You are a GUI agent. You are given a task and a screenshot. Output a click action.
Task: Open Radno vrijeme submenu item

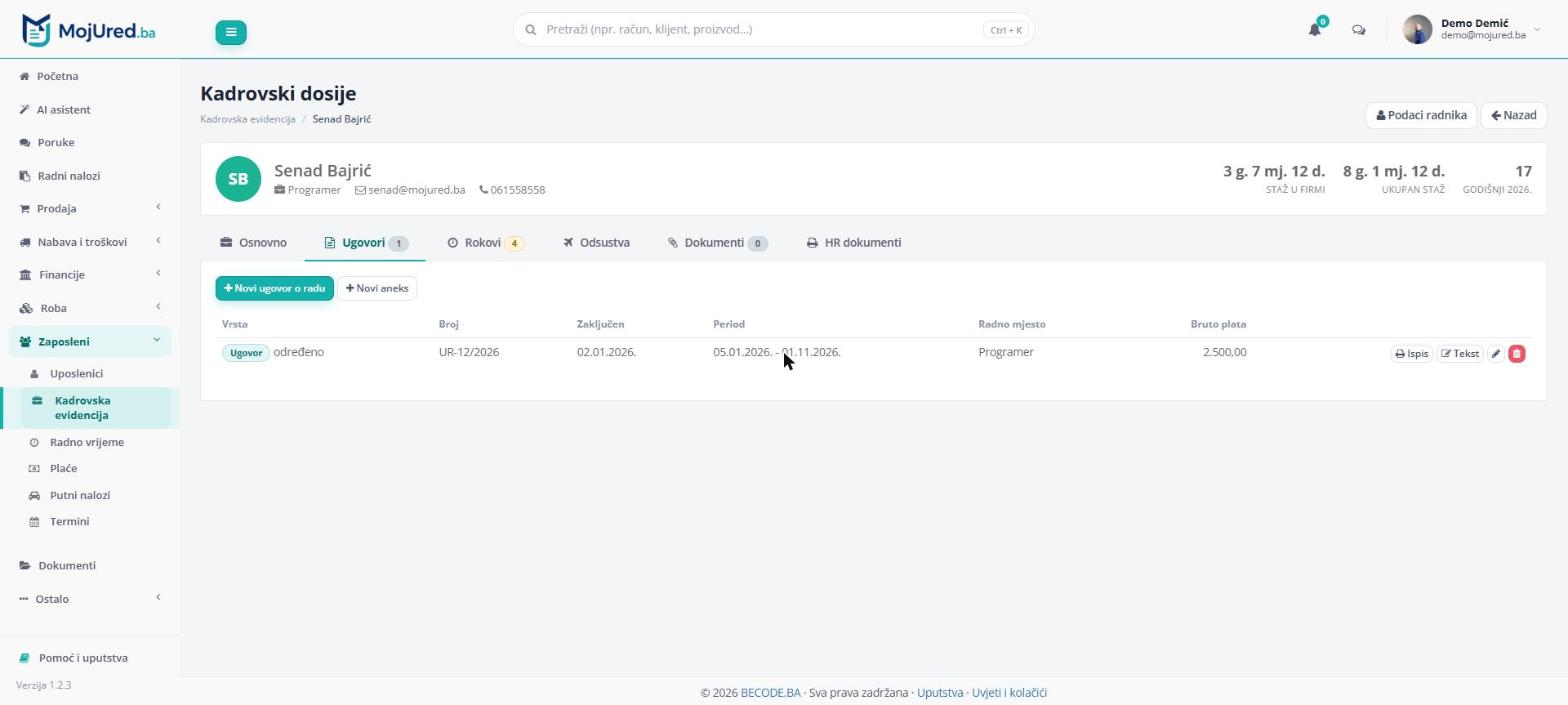coord(87,442)
